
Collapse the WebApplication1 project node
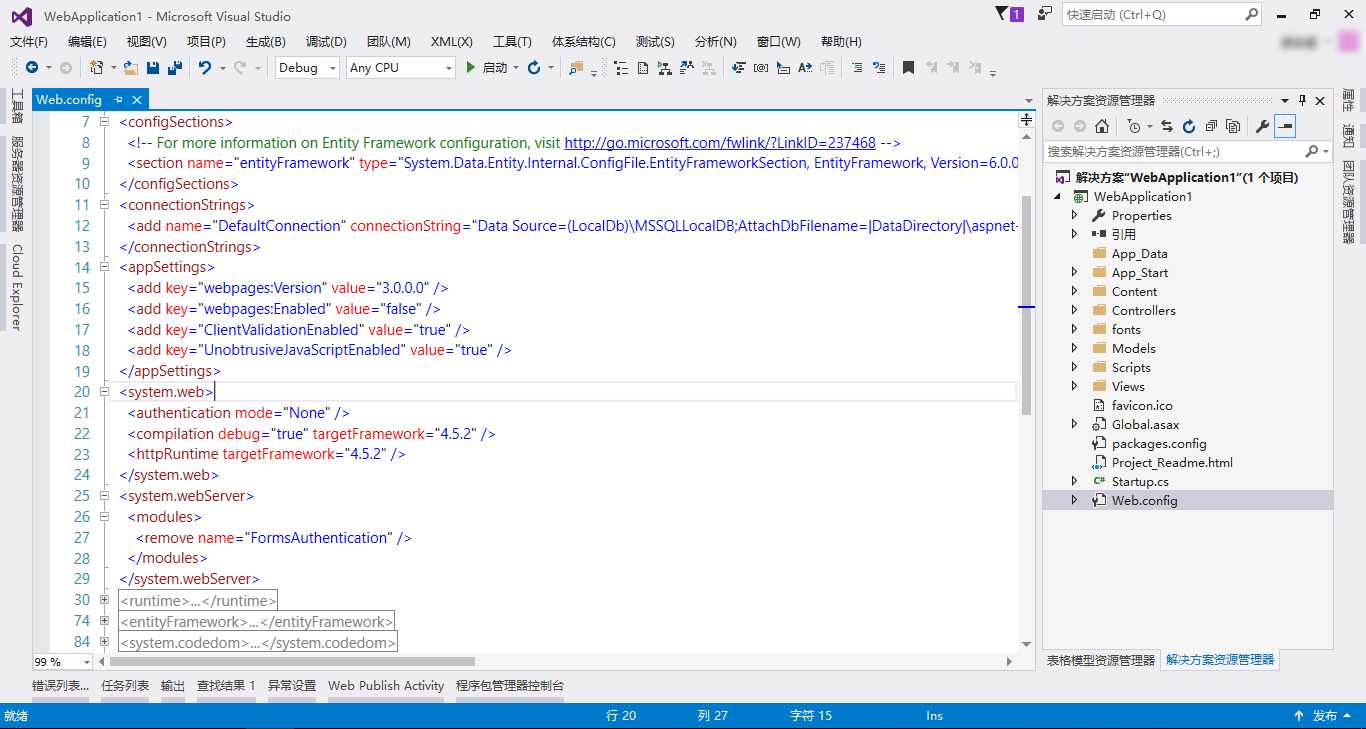1058,196
